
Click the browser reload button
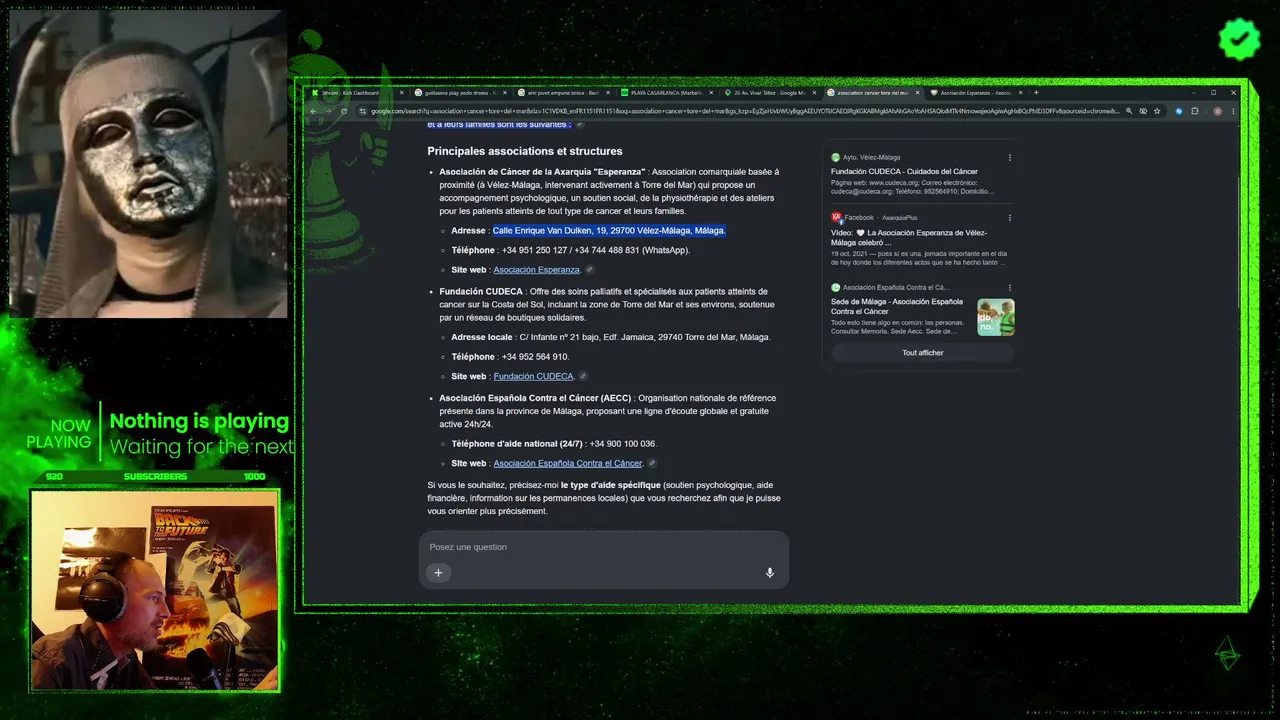[343, 111]
